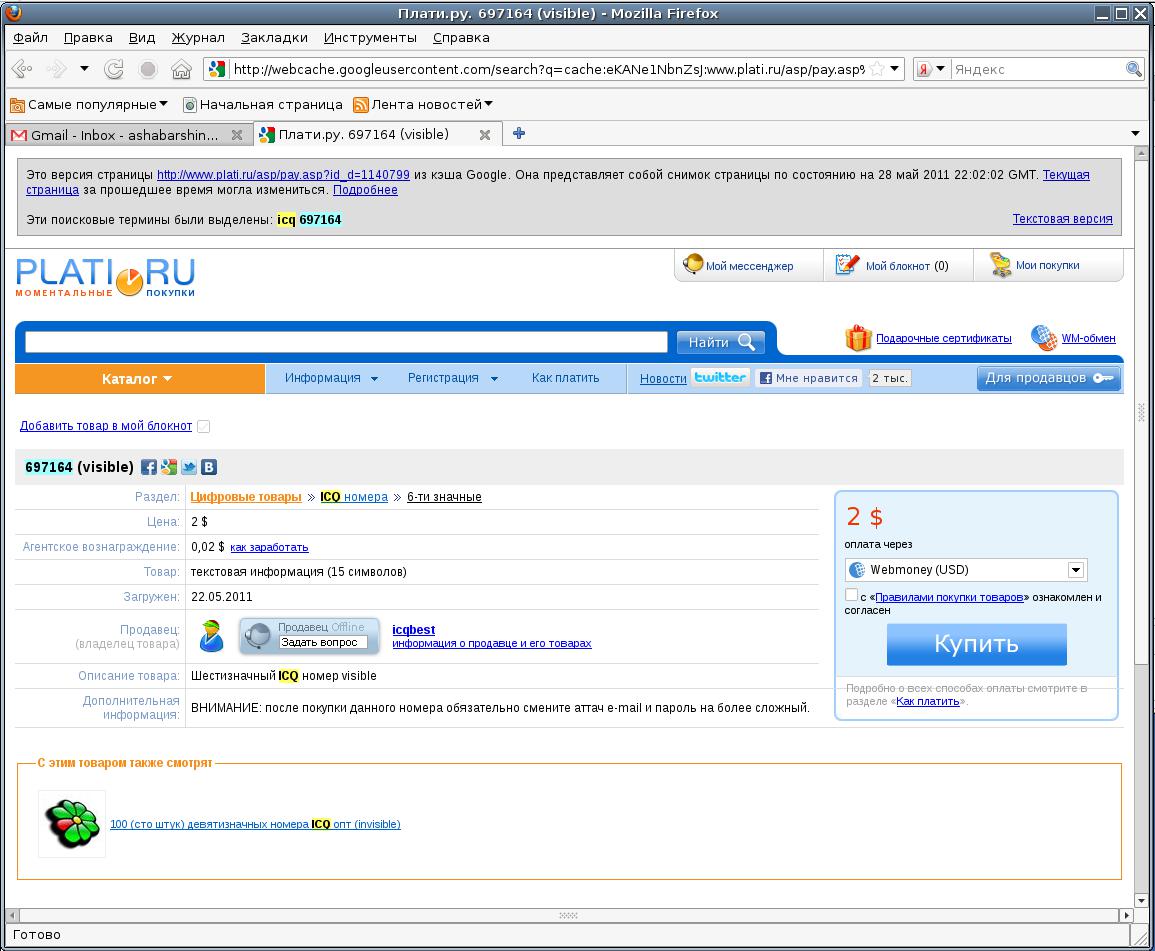The width and height of the screenshot is (1155, 951).
Task: Open Подарочные сертификаты link
Action: [x=943, y=338]
